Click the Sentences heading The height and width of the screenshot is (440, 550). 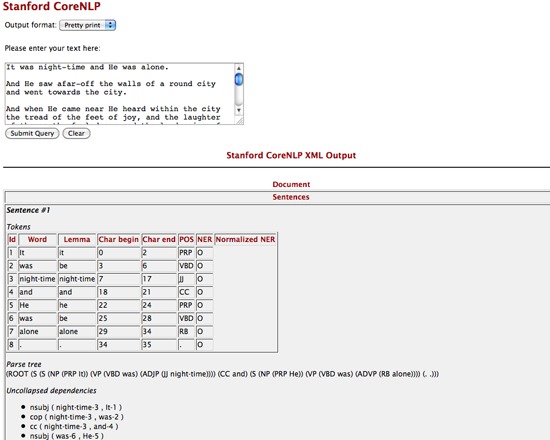click(291, 197)
